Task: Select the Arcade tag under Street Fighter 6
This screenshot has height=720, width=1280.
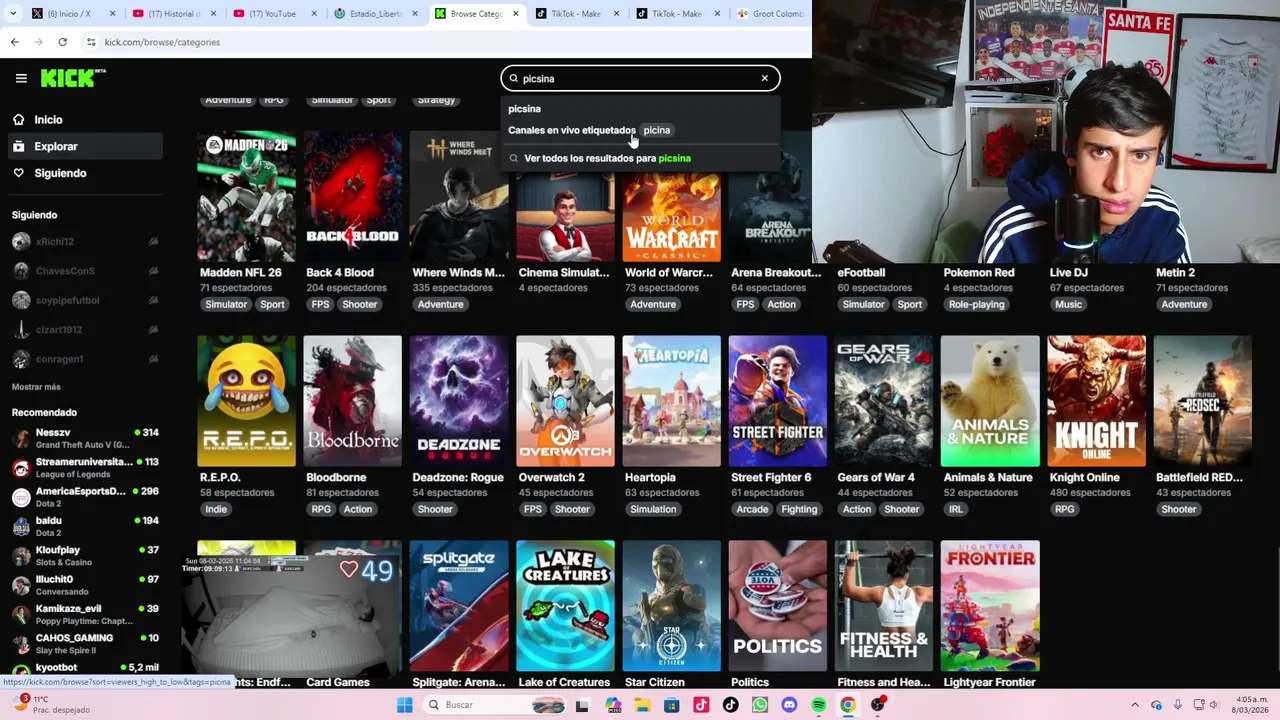Action: coord(752,509)
